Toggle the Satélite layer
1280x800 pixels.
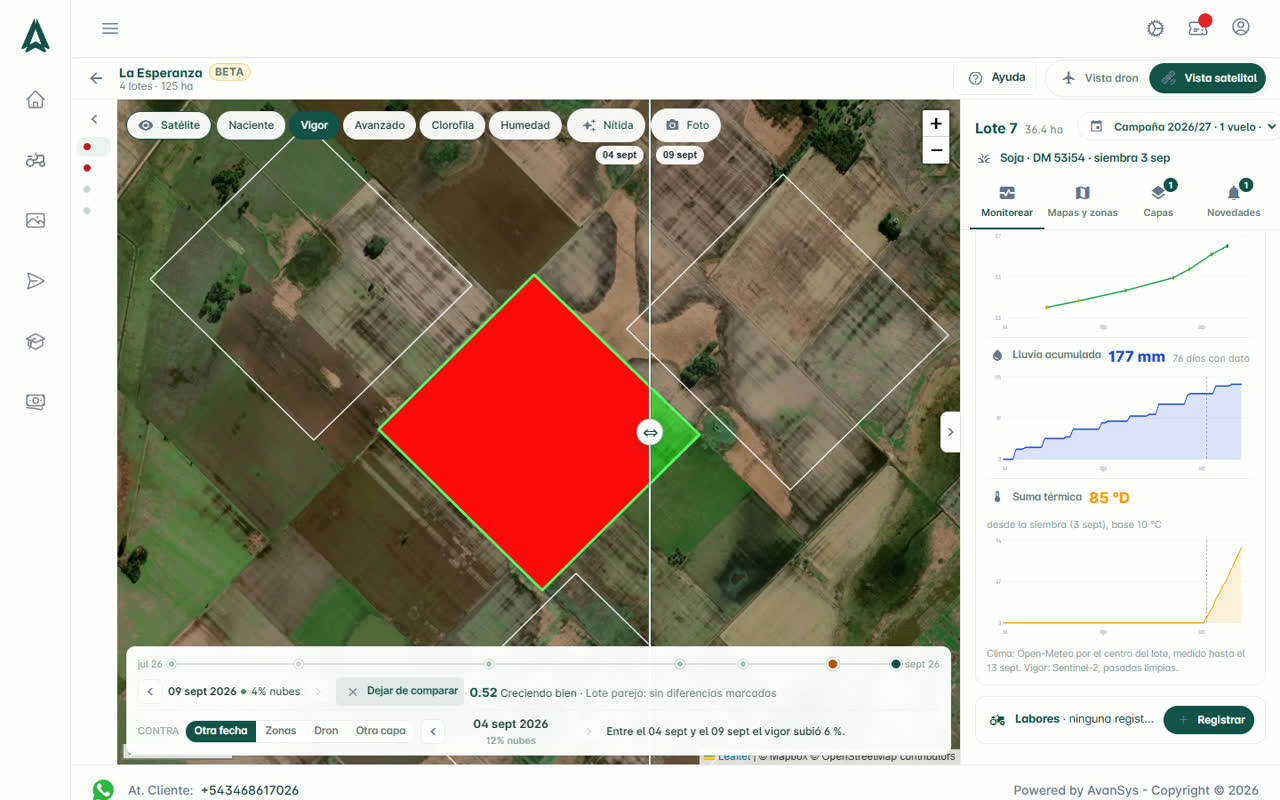point(169,125)
